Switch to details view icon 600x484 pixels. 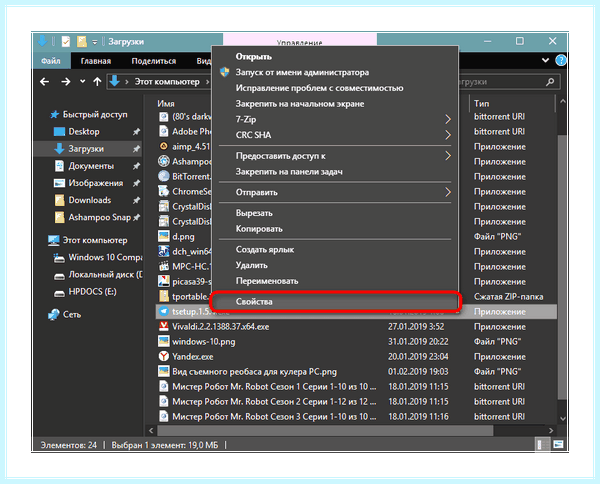(542, 444)
